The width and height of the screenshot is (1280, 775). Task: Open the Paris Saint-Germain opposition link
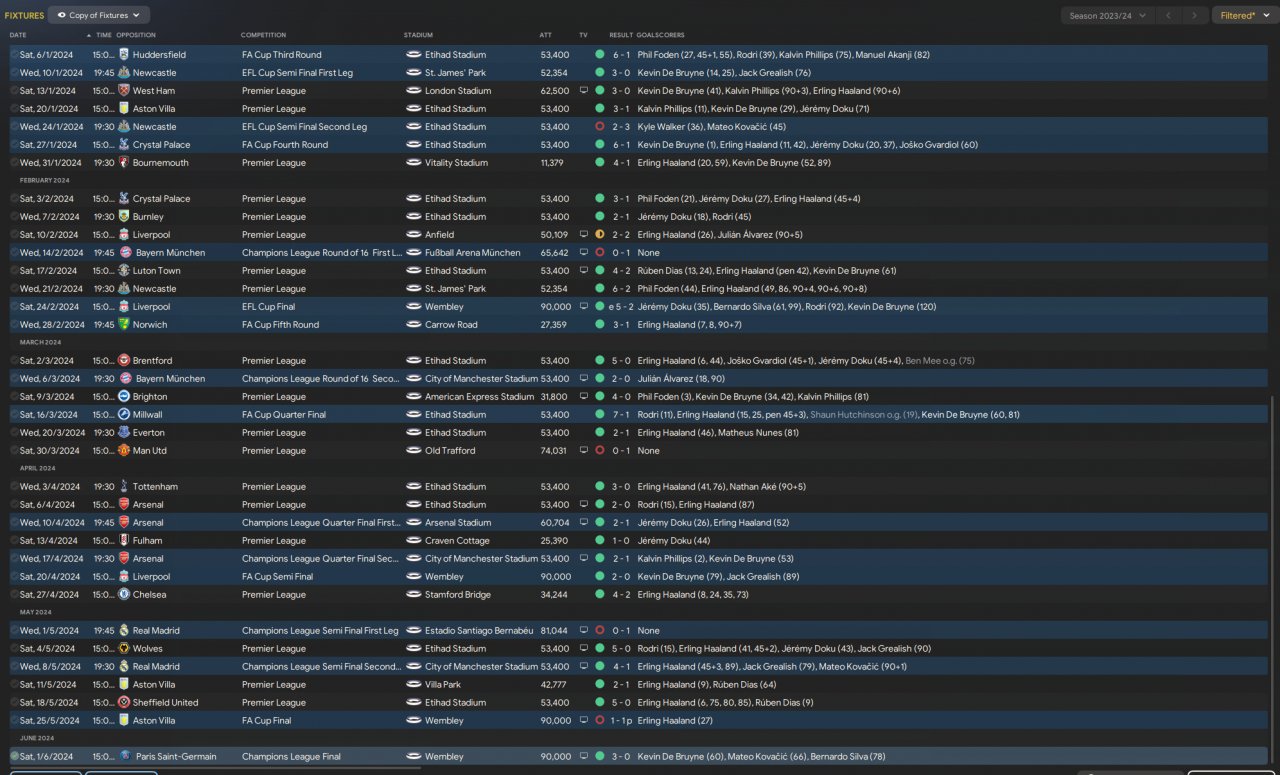(175, 757)
